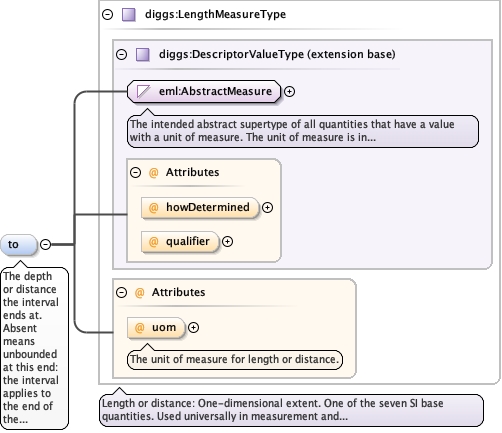Click the @ icon of the lower Attributes header
Viewport: 502px width, 433px height.
tap(139, 293)
